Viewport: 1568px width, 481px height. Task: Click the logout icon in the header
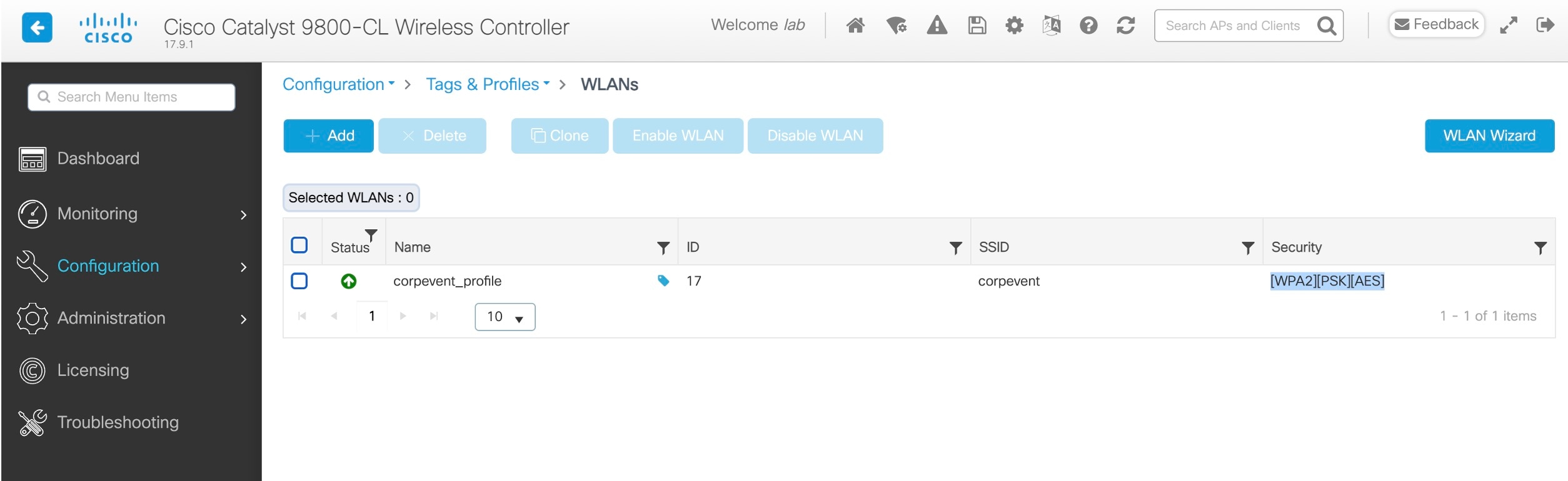click(x=1545, y=26)
